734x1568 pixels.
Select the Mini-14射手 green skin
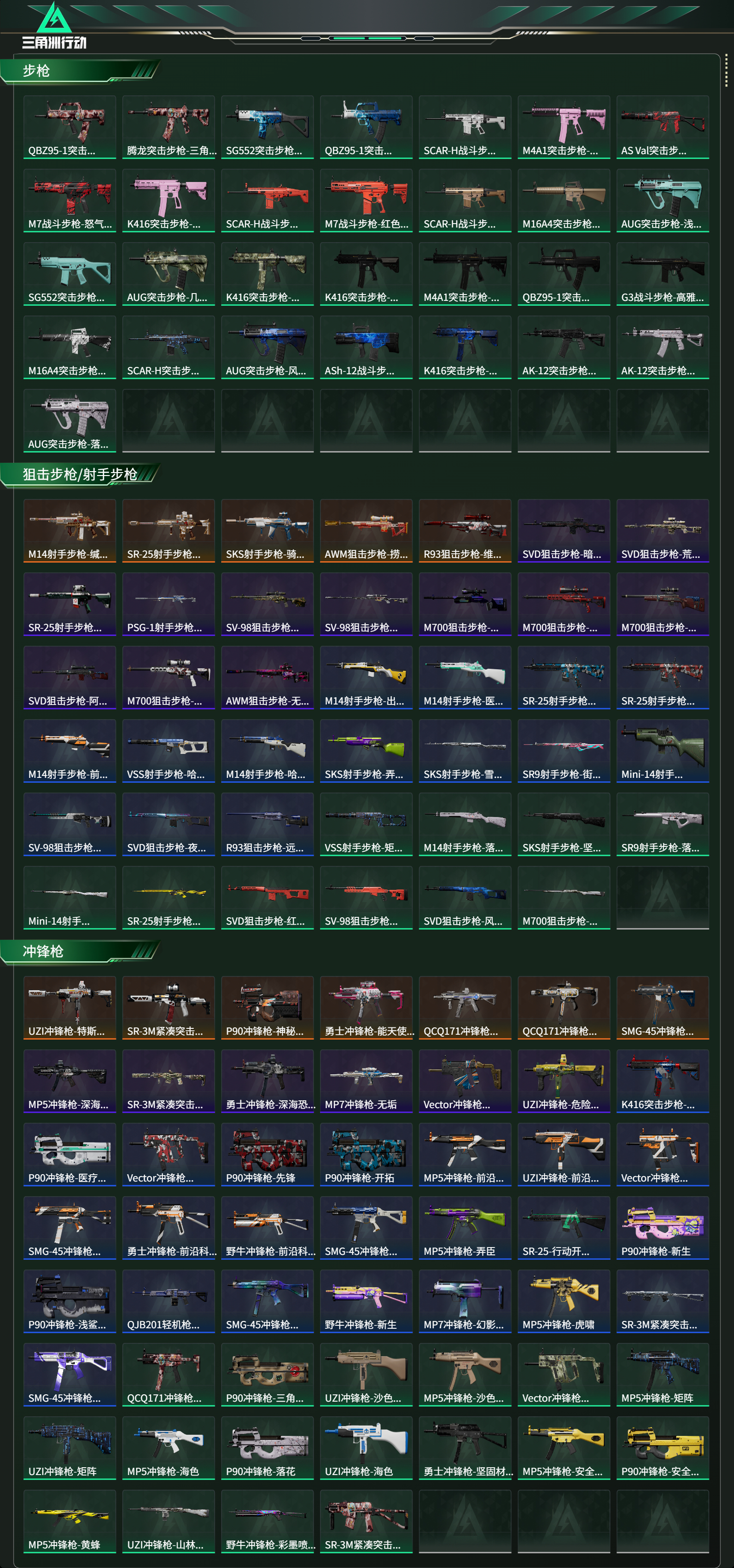tap(663, 750)
